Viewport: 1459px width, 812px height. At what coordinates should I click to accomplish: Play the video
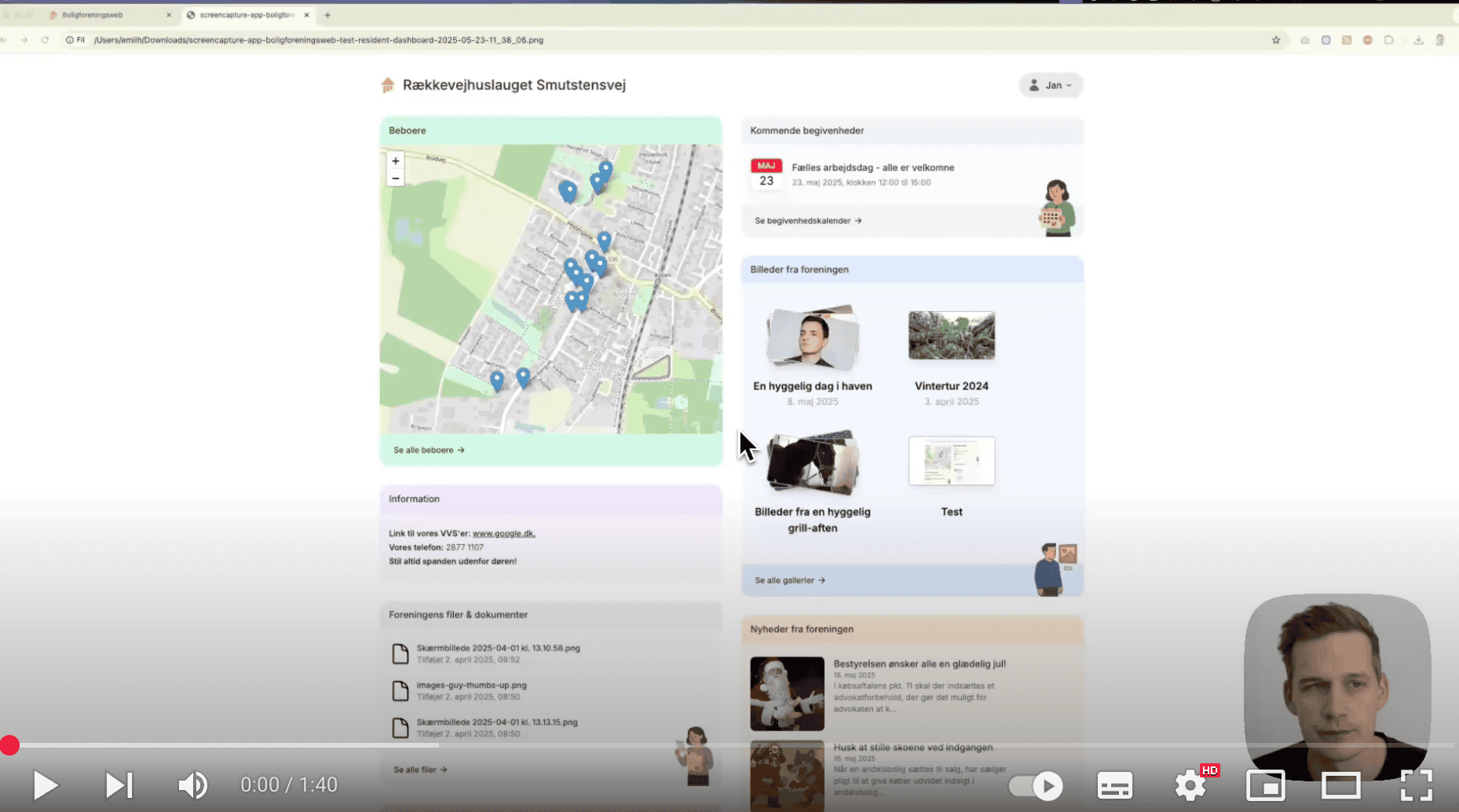pyautogui.click(x=46, y=785)
